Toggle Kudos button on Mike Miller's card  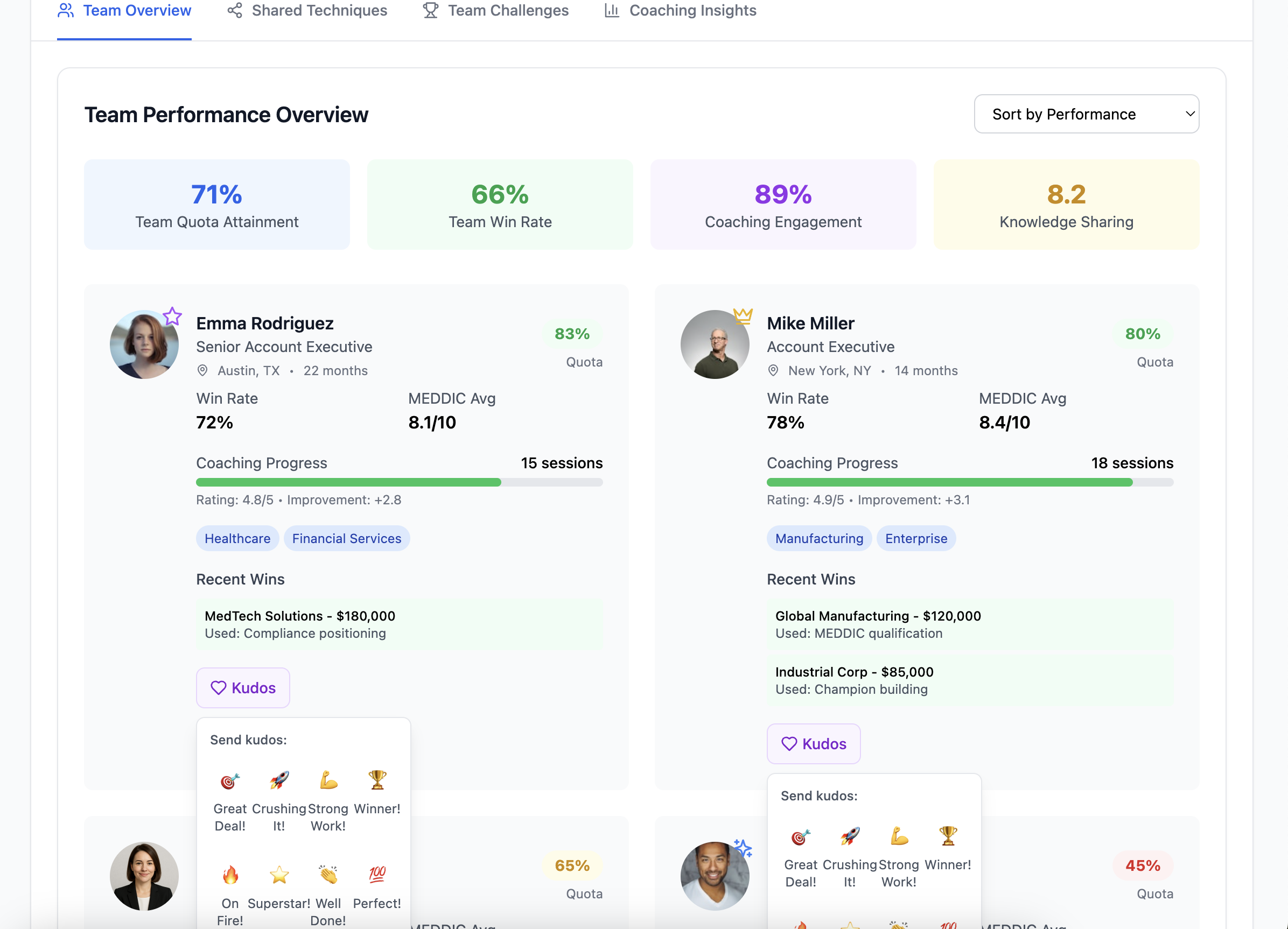[813, 743]
